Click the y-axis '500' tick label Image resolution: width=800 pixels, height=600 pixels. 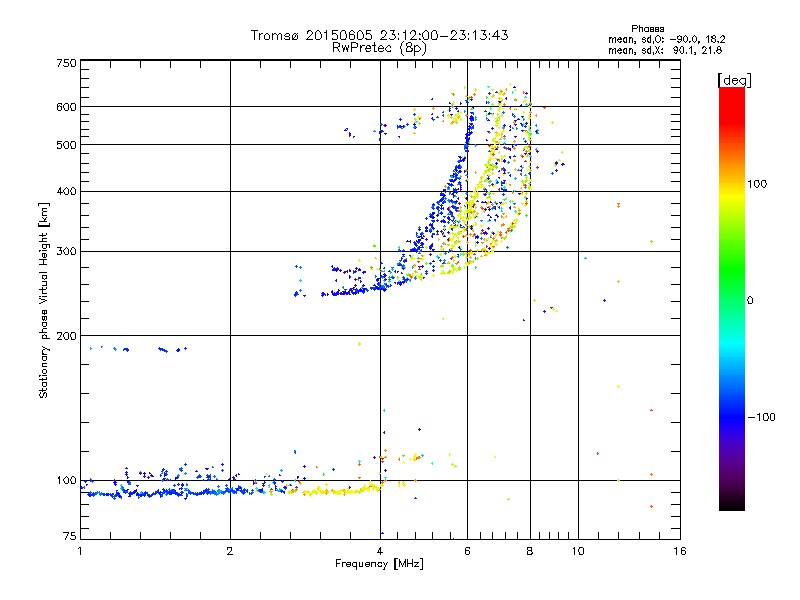click(x=66, y=145)
